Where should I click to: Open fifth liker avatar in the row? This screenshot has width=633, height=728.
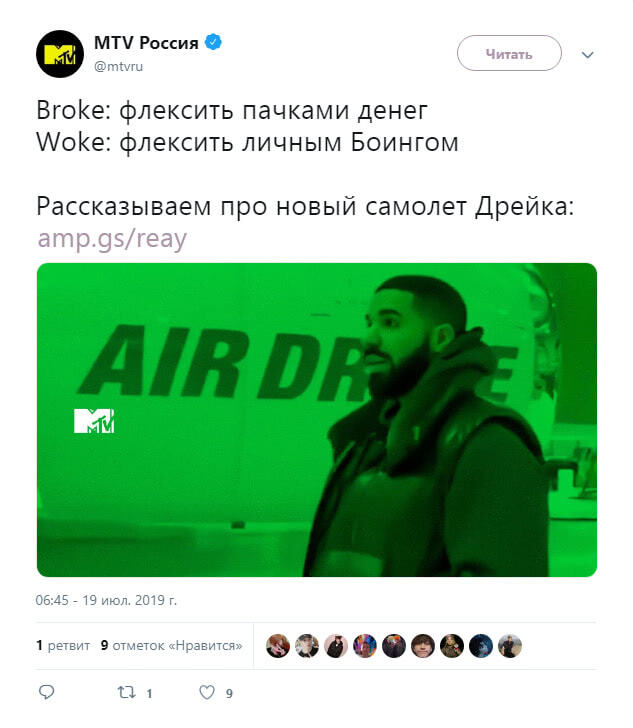394,646
